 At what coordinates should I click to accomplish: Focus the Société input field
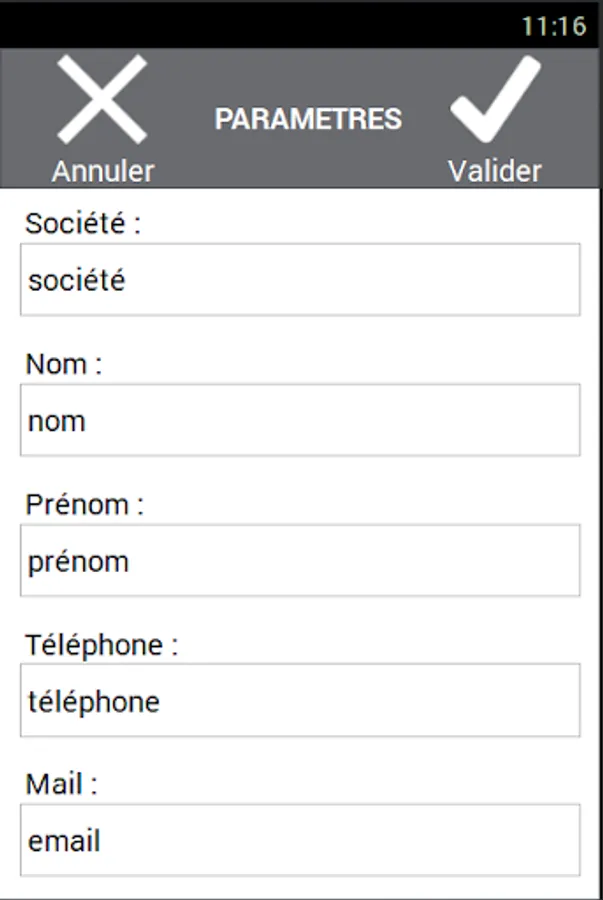click(x=300, y=280)
